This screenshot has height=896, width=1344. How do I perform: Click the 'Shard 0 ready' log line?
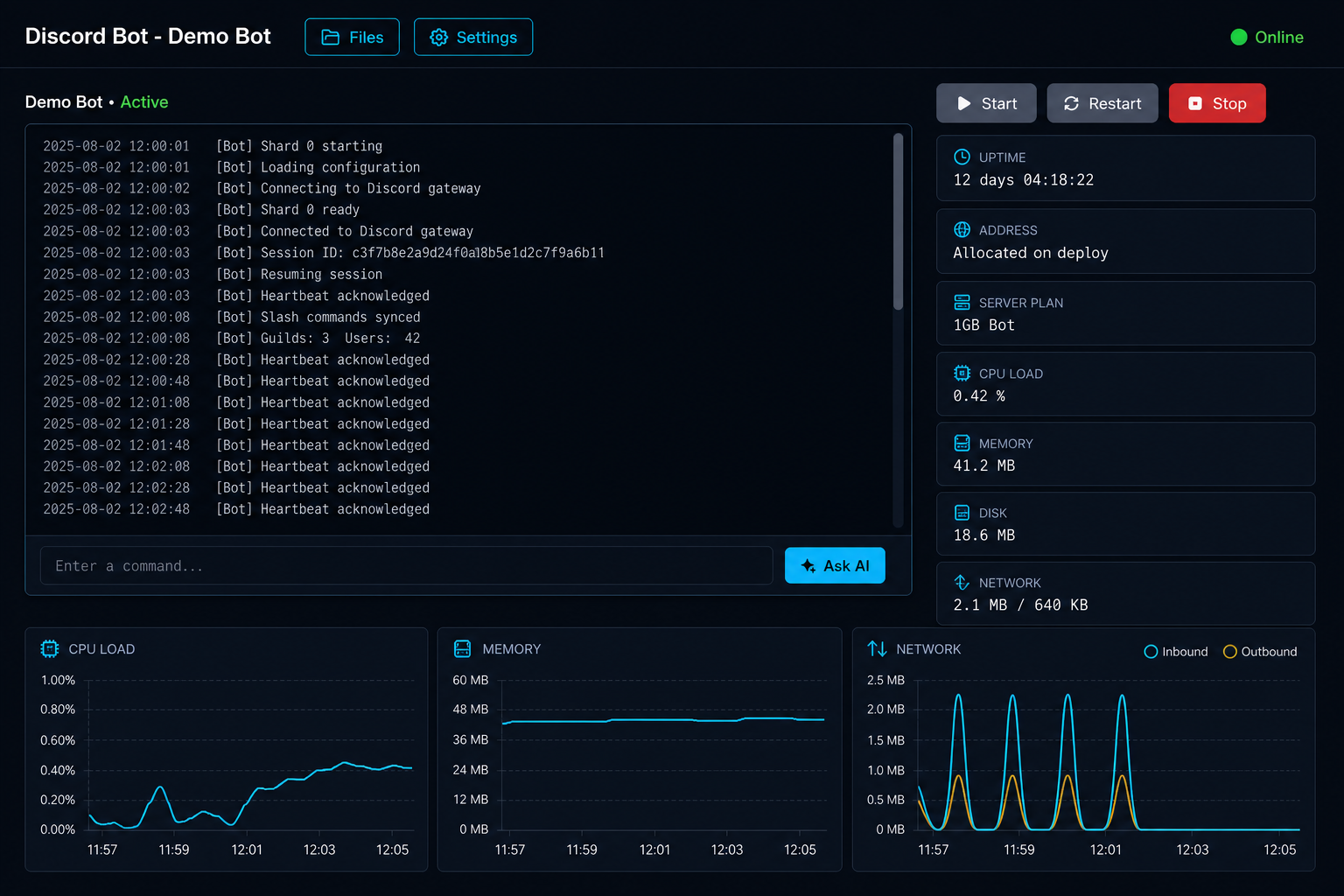click(x=201, y=210)
